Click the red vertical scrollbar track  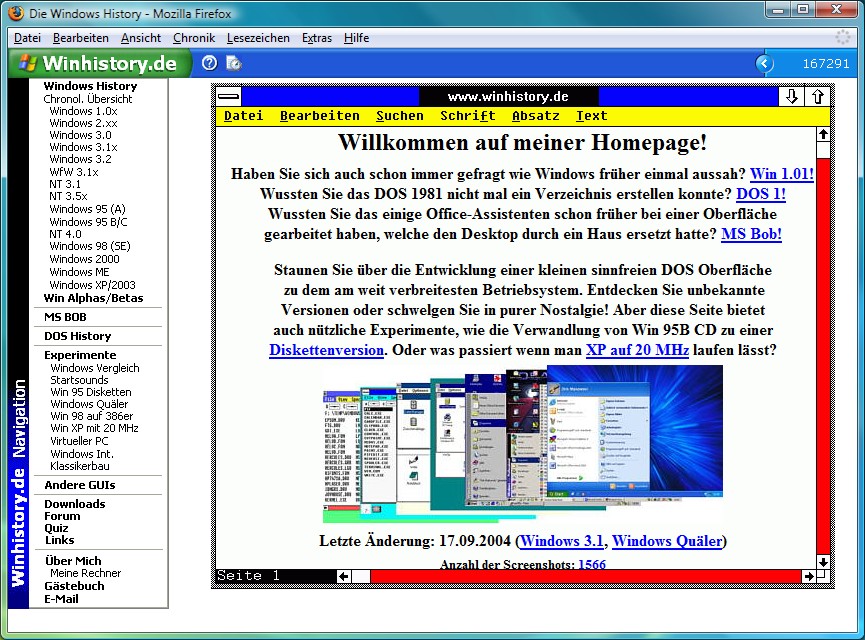click(x=823, y=356)
